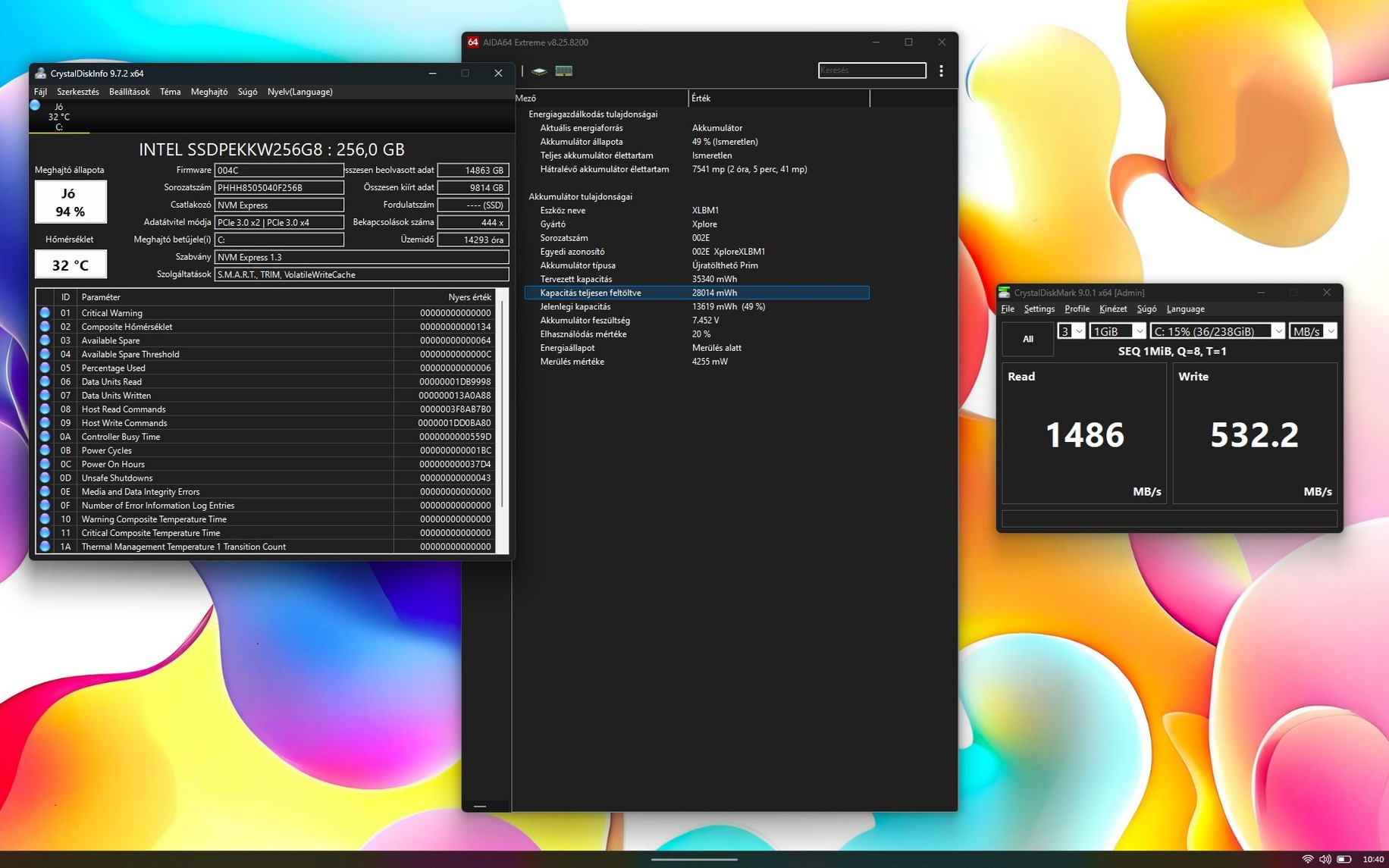Click status orb for Data Units Written row

point(45,395)
